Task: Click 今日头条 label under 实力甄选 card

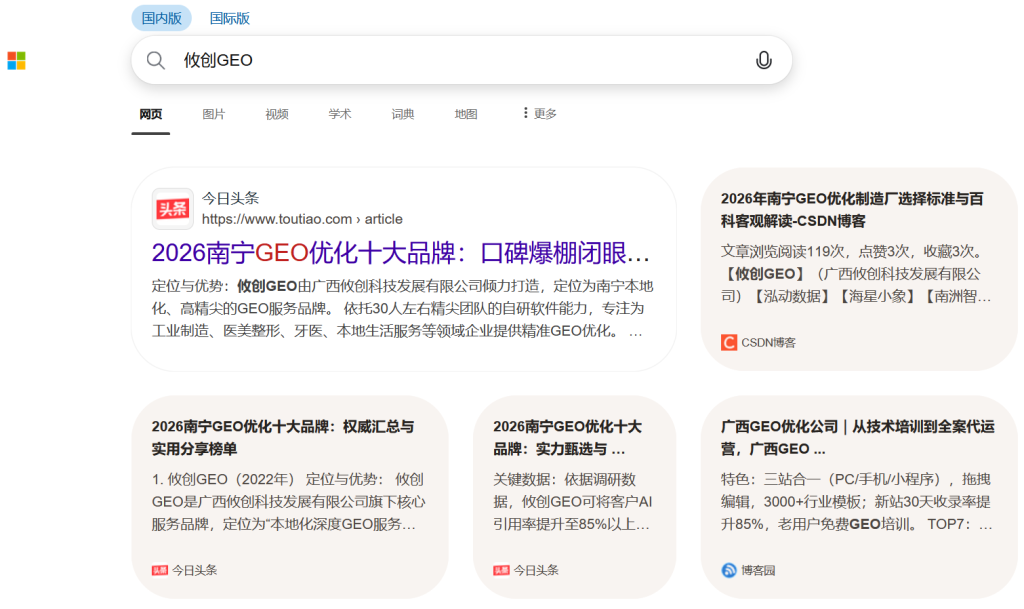Action: (x=536, y=570)
